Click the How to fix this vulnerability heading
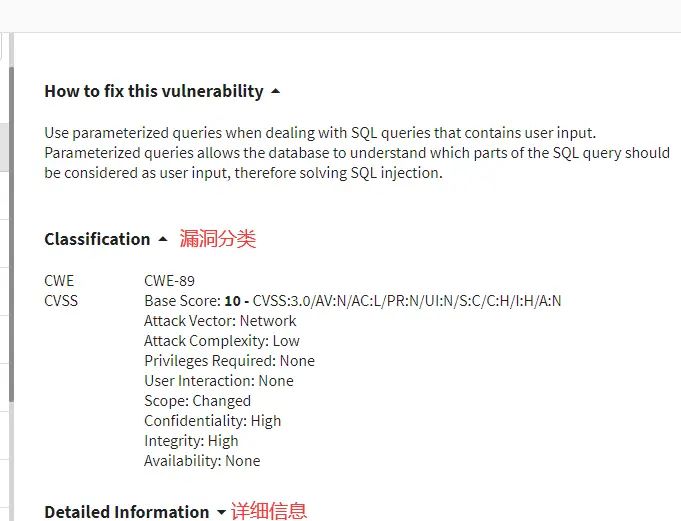The height and width of the screenshot is (521, 681). [153, 91]
